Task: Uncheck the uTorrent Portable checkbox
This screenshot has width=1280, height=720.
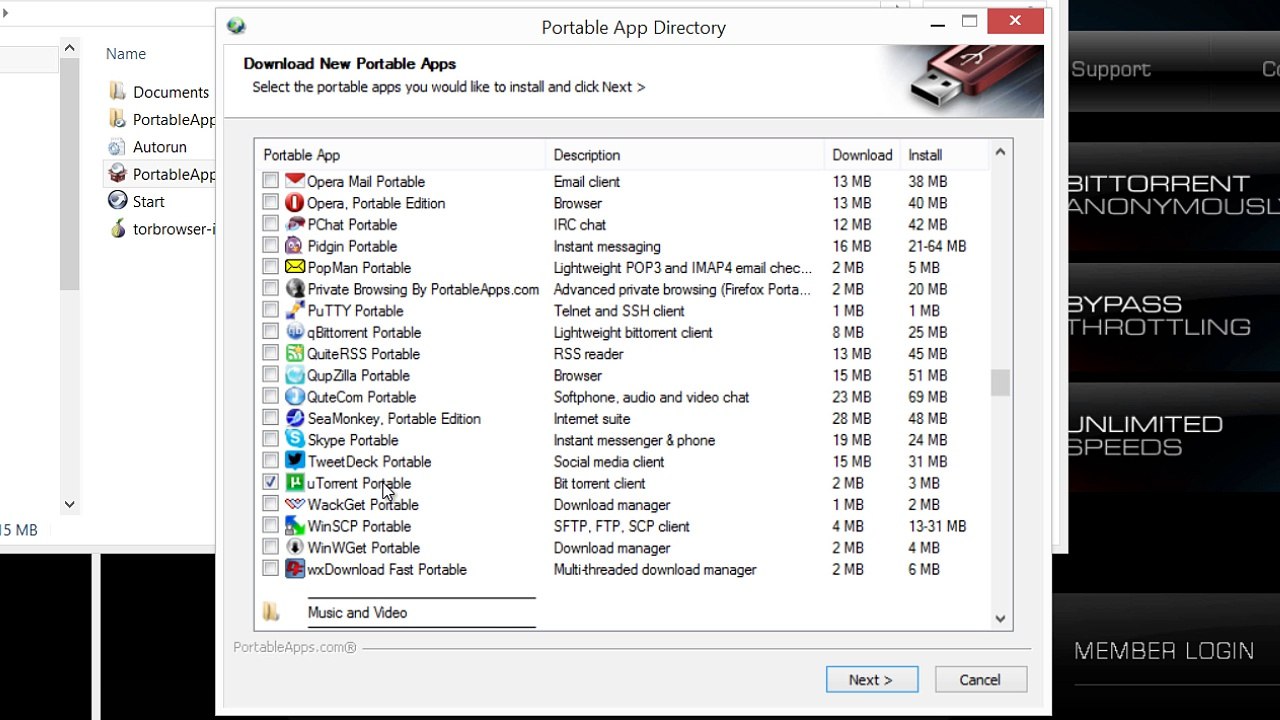Action: [x=271, y=483]
